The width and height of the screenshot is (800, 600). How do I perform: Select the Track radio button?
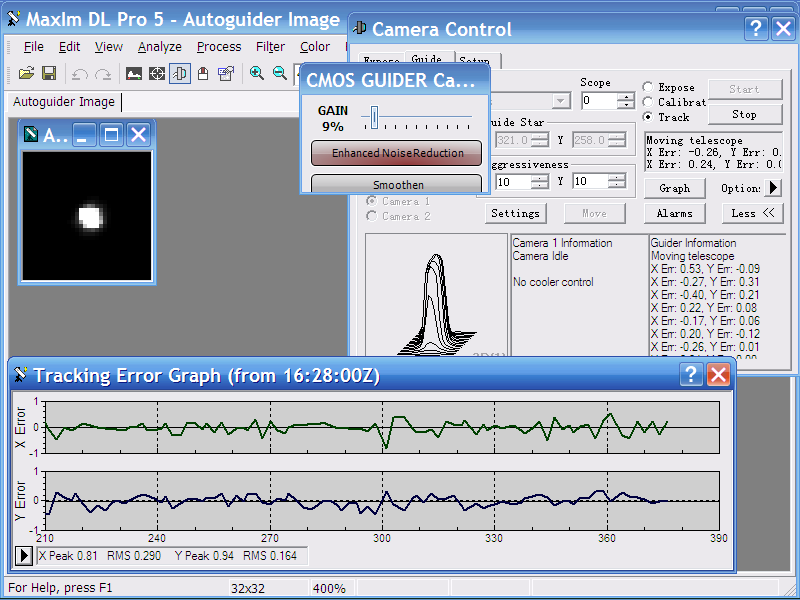[648, 117]
